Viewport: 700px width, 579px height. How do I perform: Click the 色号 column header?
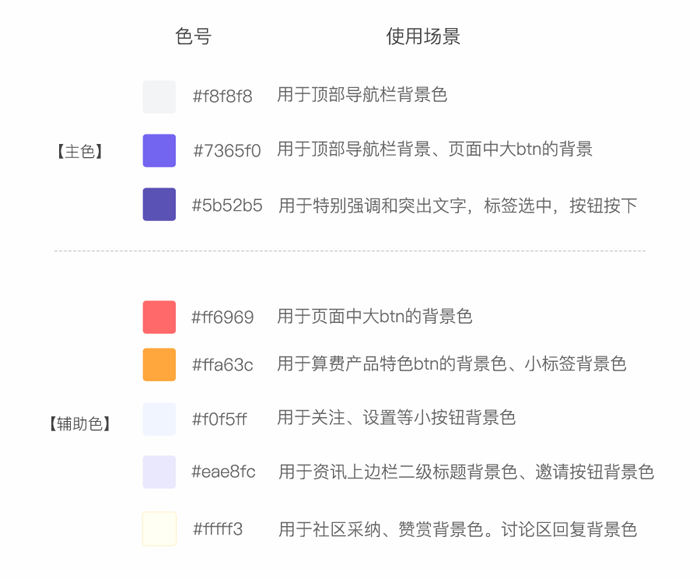coord(193,37)
